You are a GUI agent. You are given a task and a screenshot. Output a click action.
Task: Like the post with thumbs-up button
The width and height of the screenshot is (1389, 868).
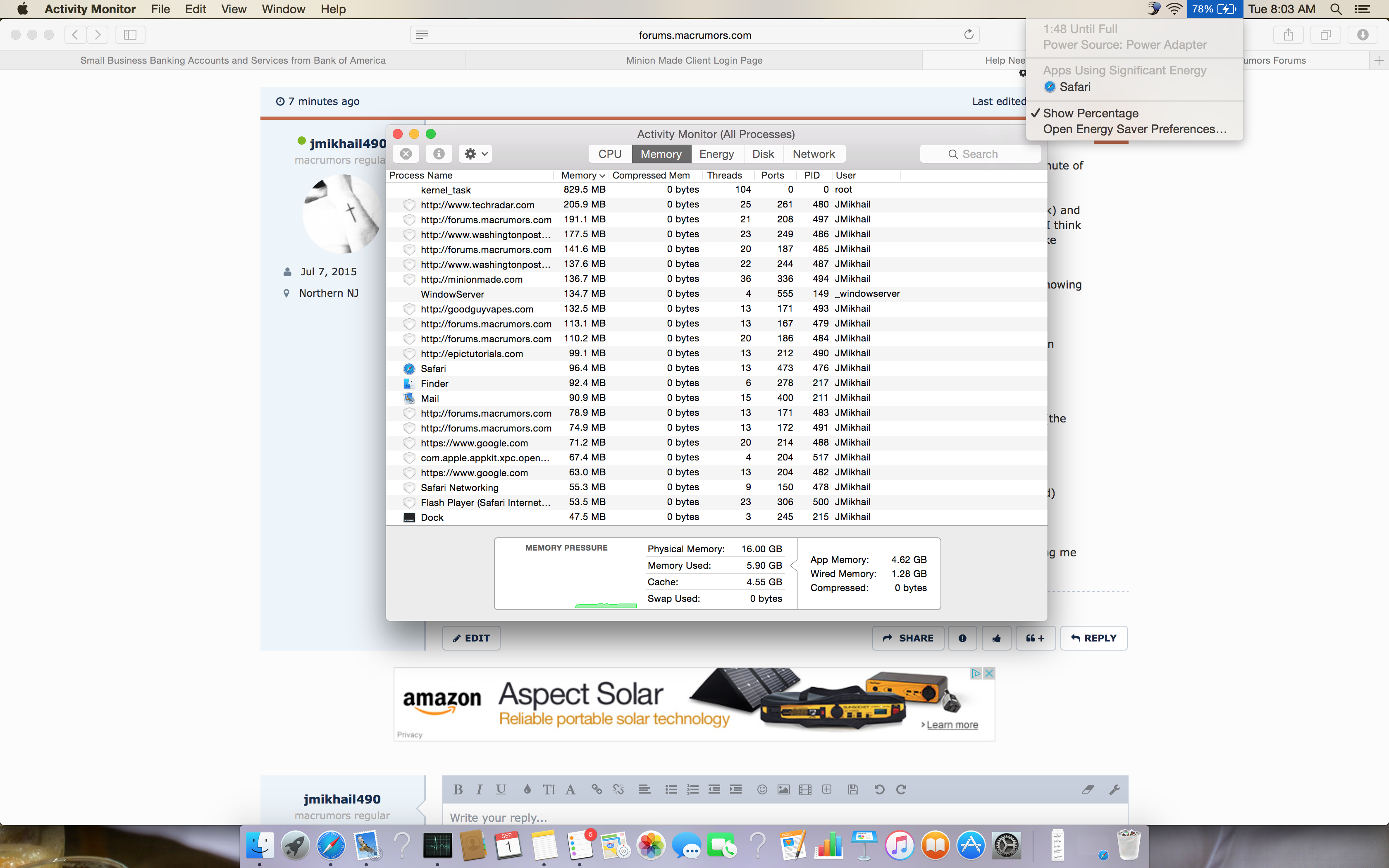pos(996,638)
